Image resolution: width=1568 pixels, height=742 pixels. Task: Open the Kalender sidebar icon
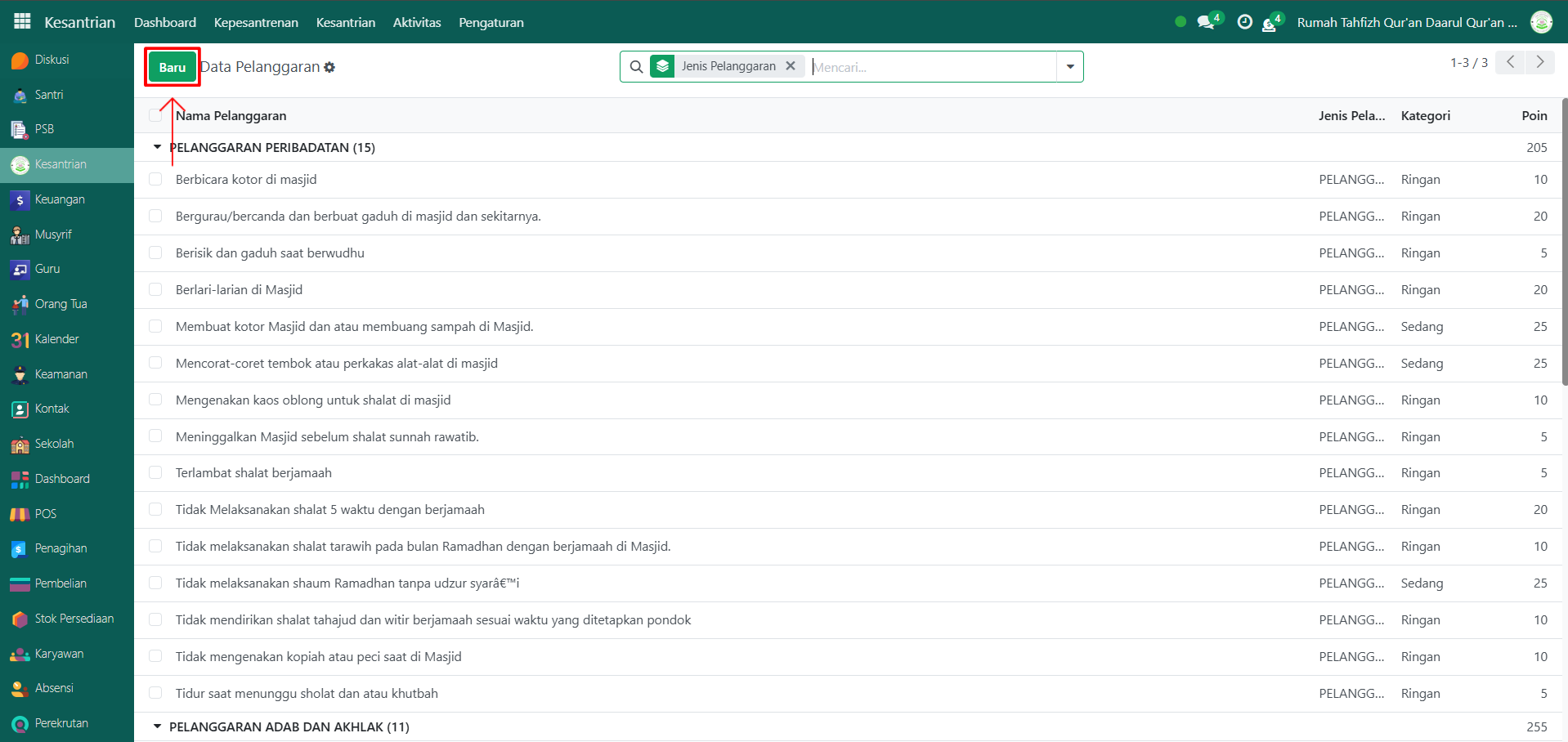tap(20, 340)
